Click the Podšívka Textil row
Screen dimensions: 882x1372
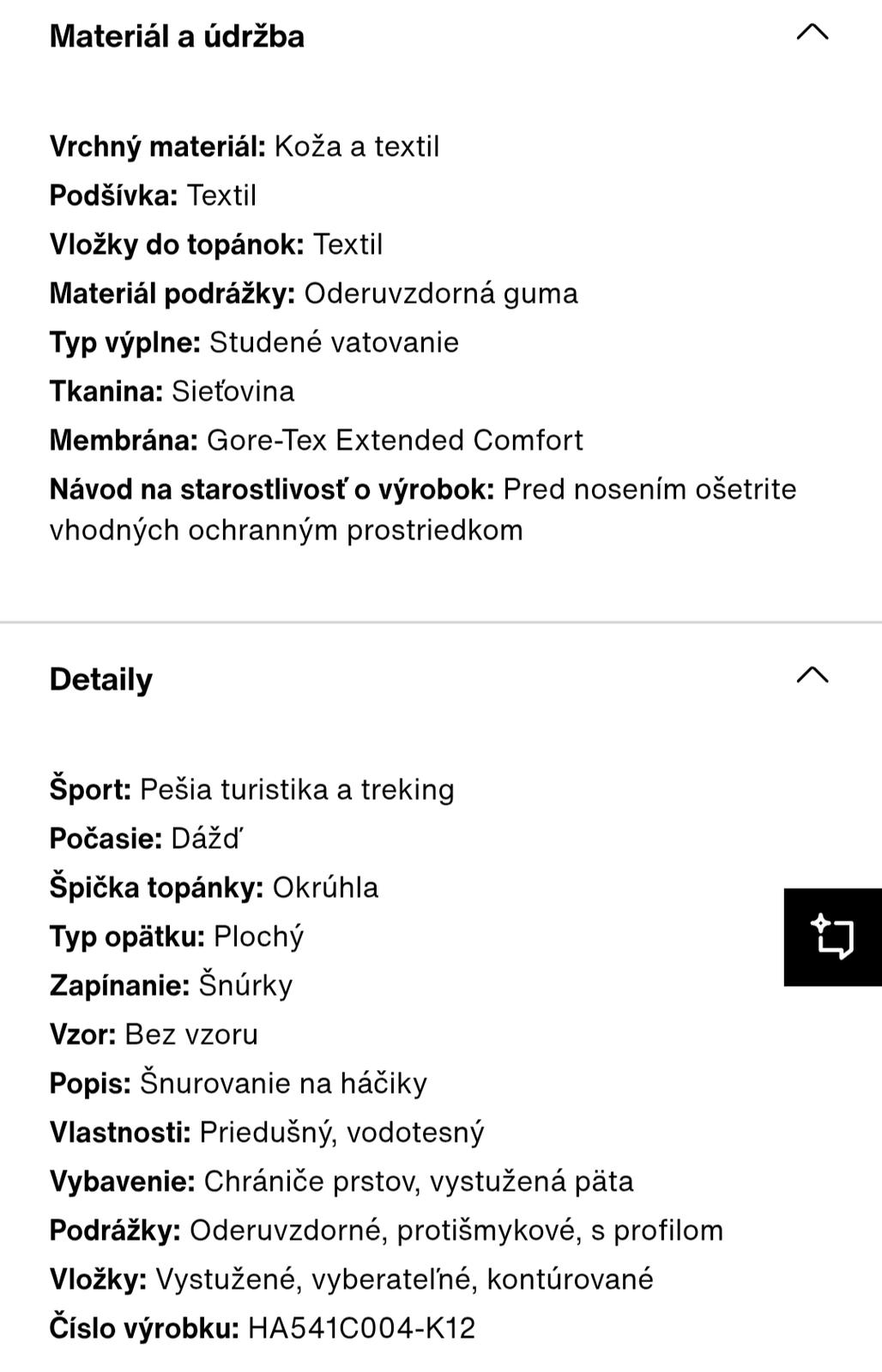154,196
